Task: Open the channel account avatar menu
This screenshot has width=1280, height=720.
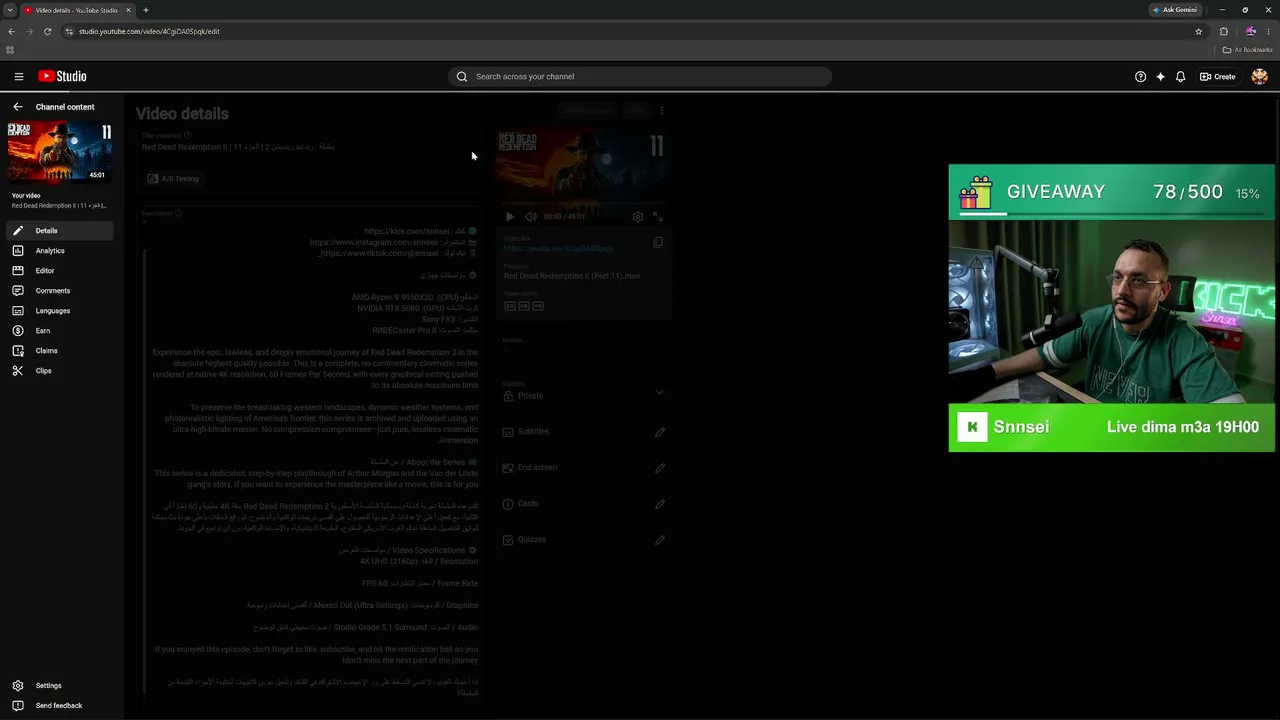Action: [x=1259, y=76]
